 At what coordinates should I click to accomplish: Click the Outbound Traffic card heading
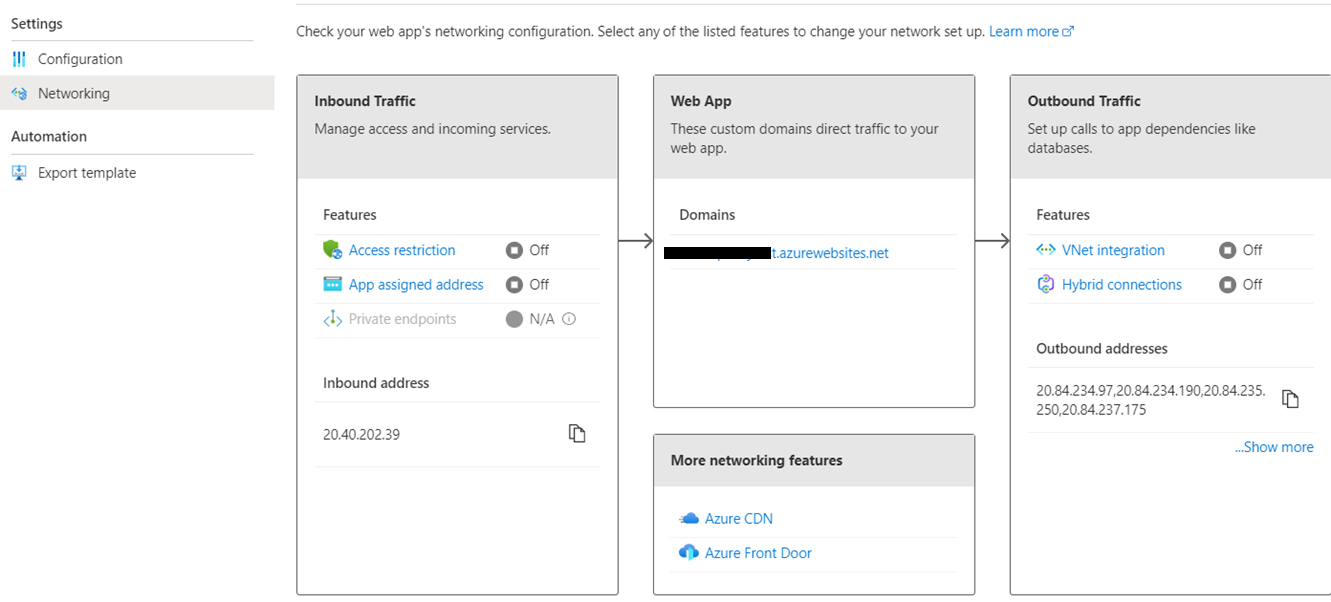click(x=1084, y=101)
